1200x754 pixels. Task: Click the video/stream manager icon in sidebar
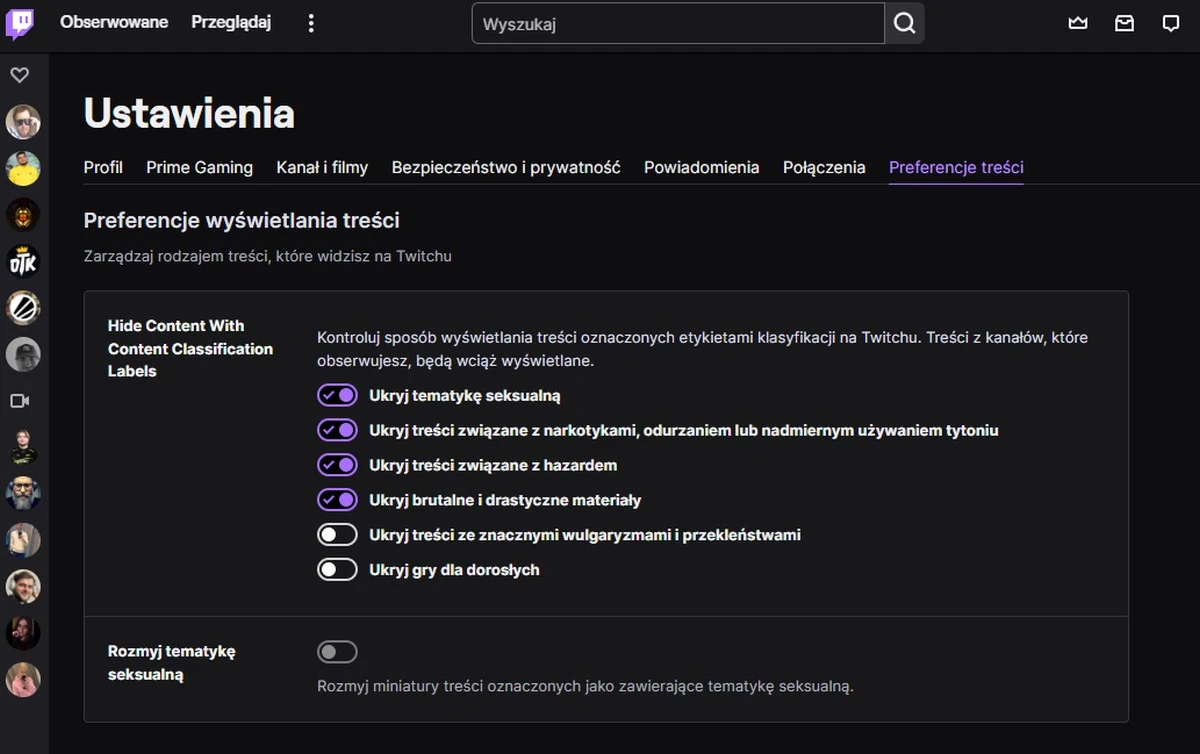pos(22,400)
